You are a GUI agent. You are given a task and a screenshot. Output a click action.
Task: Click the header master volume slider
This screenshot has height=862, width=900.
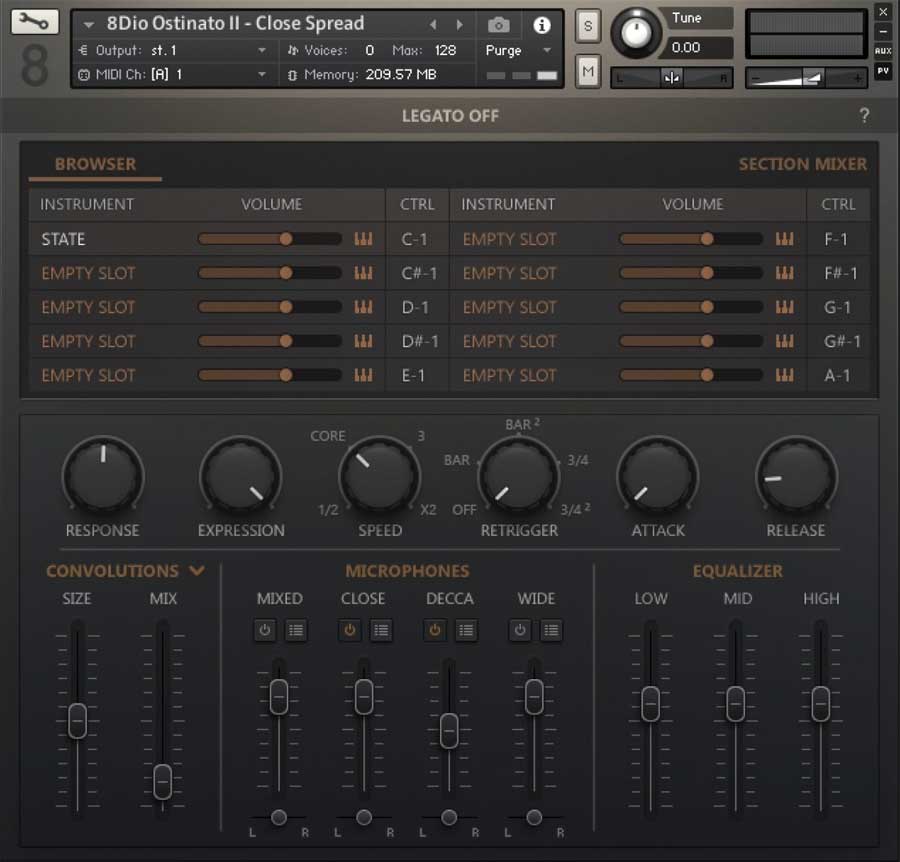(x=805, y=77)
